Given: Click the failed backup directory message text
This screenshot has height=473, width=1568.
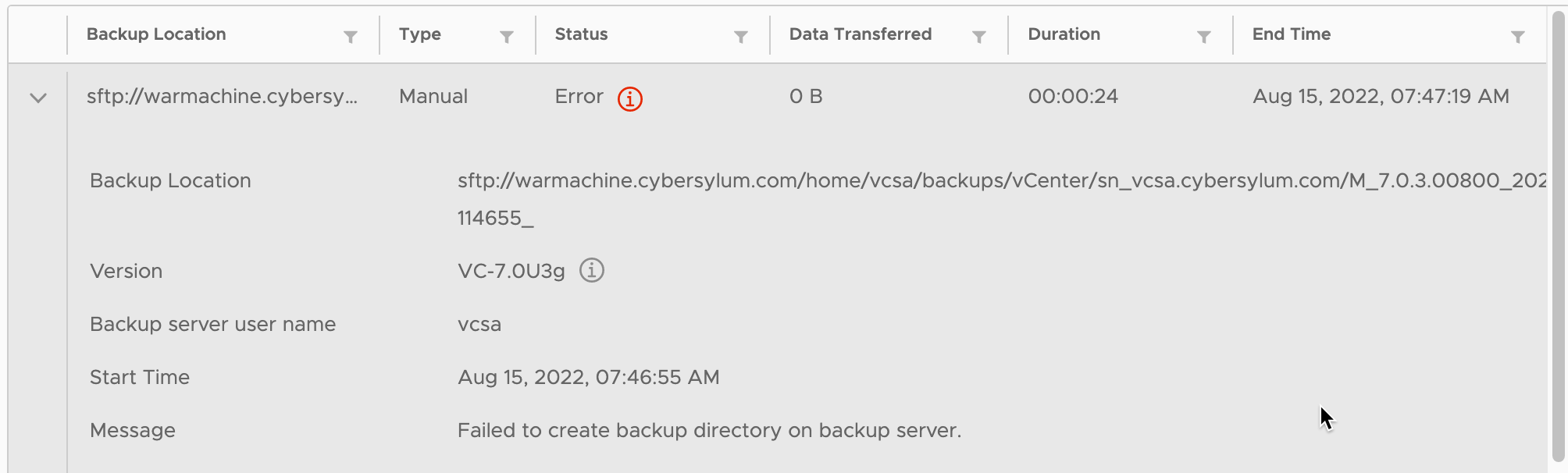Looking at the screenshot, I should [x=709, y=430].
